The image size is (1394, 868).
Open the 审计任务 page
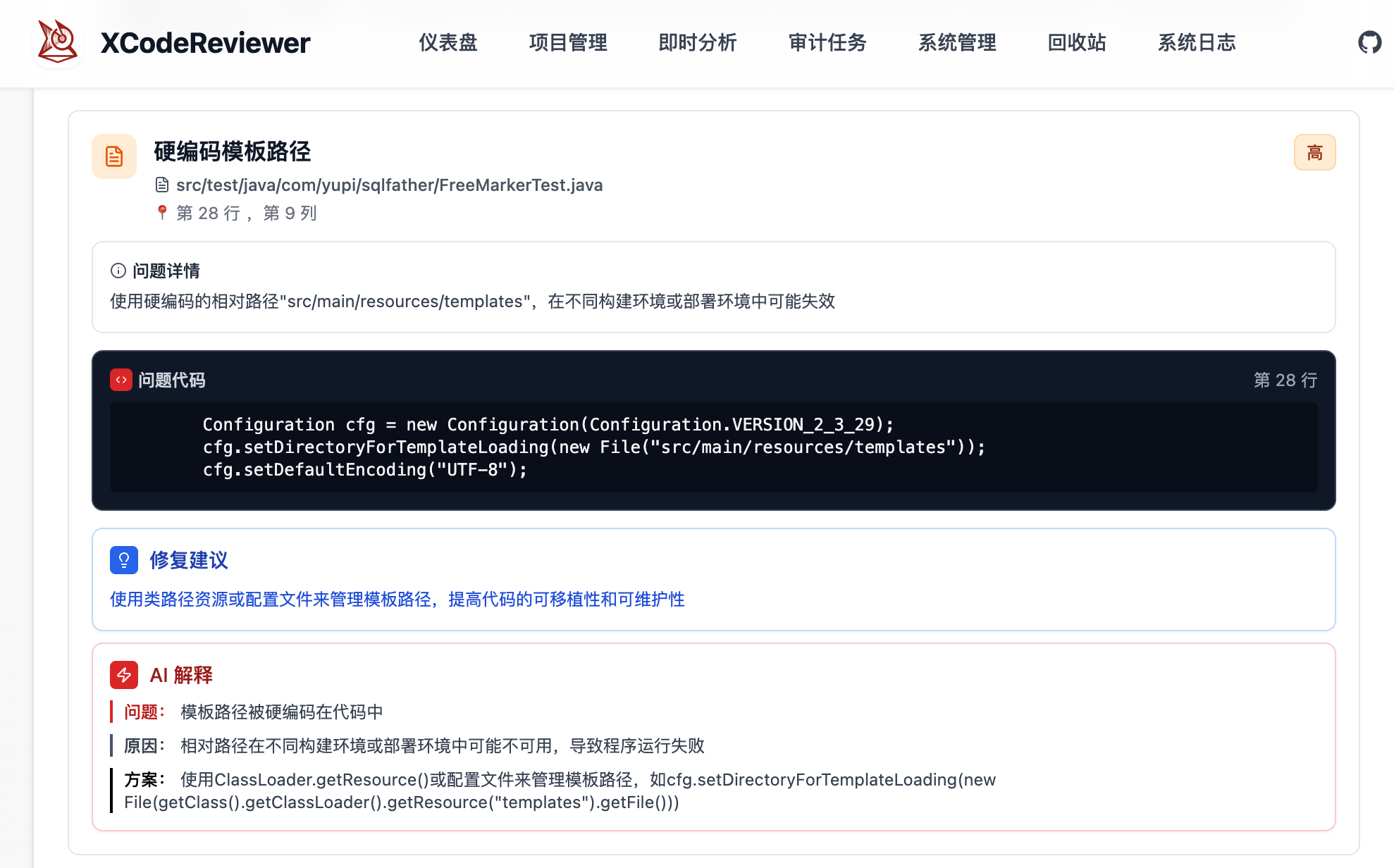pos(827,43)
